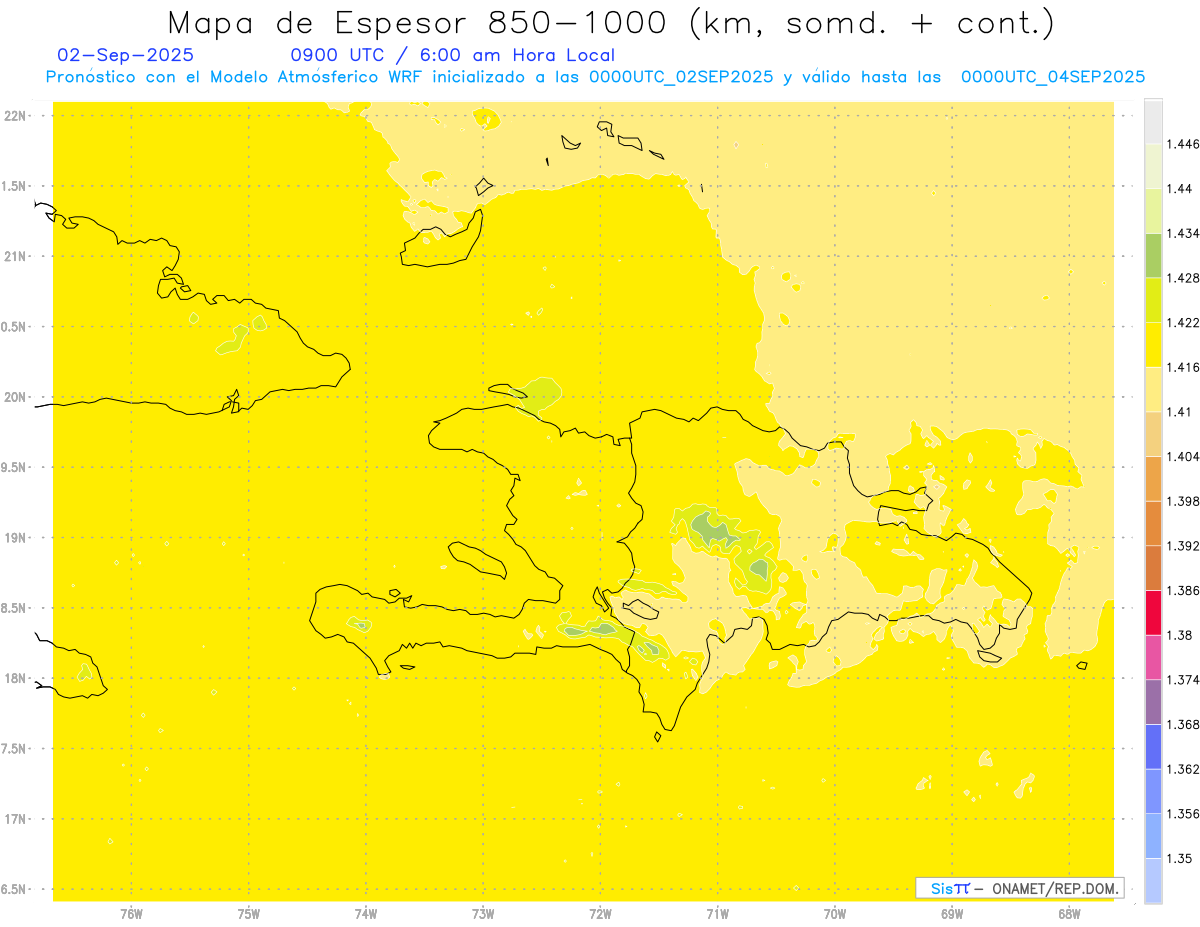Click the legend value "1.392"

[1183, 546]
